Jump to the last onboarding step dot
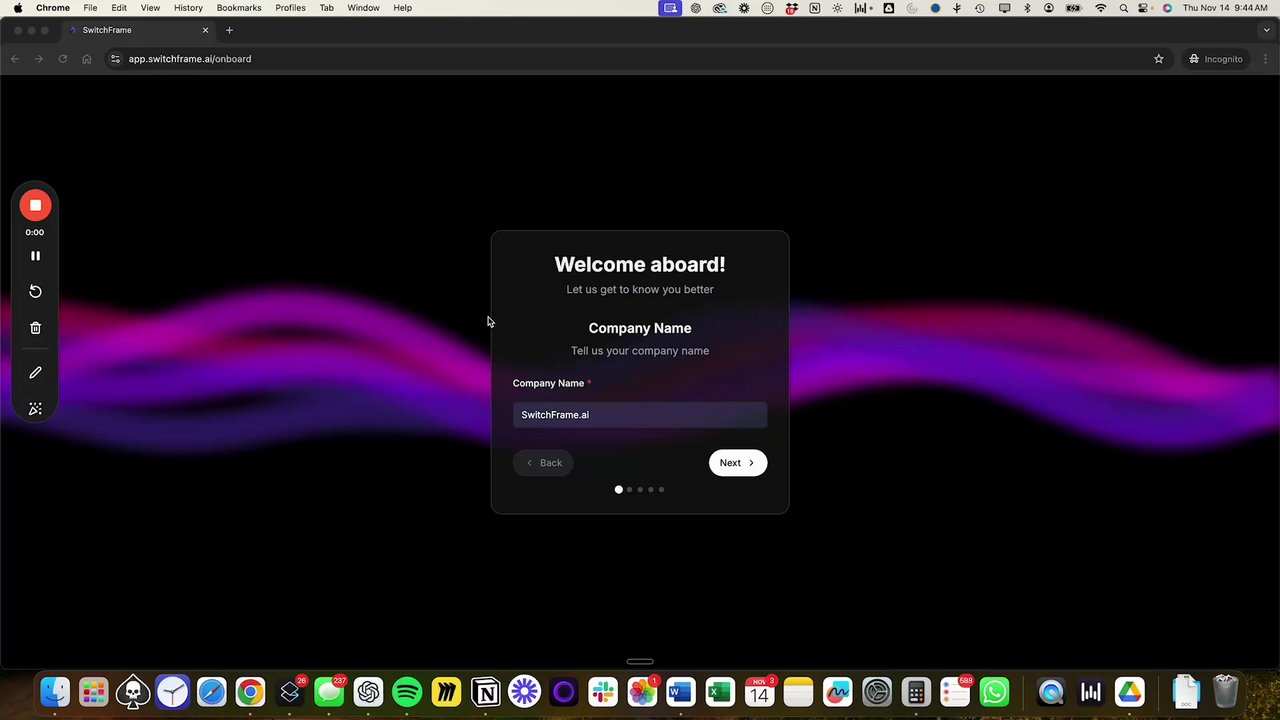 click(661, 490)
